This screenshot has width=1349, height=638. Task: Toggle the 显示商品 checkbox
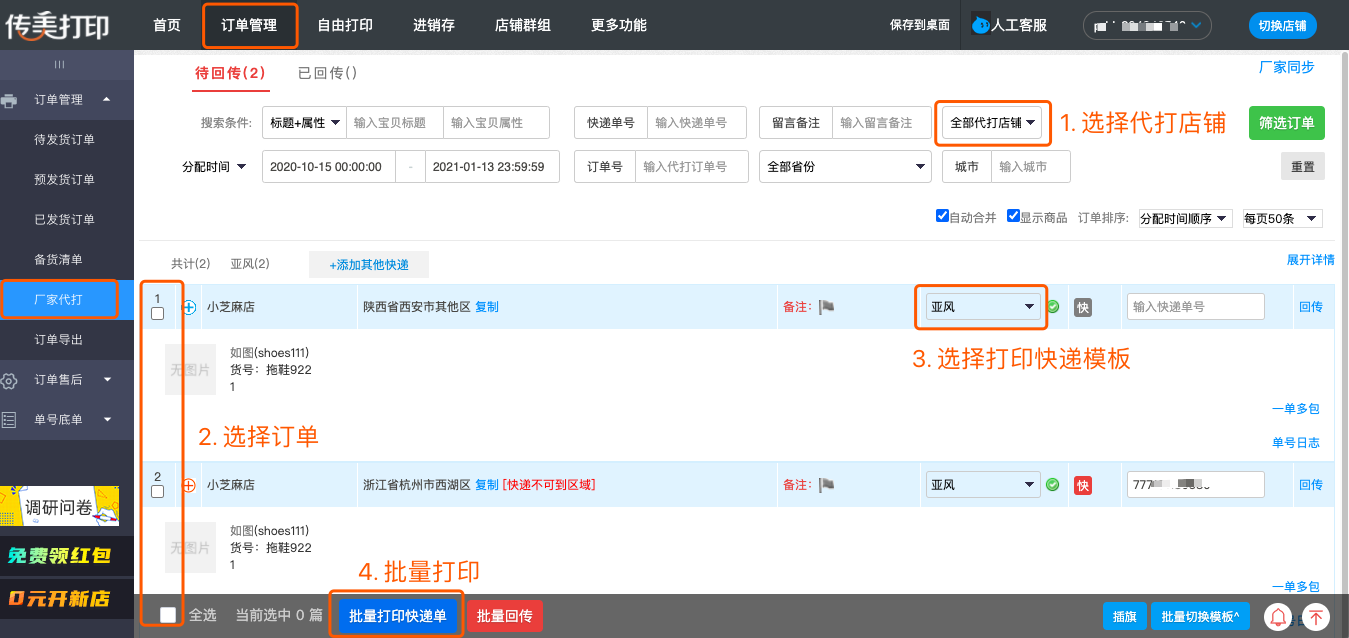tap(1013, 217)
